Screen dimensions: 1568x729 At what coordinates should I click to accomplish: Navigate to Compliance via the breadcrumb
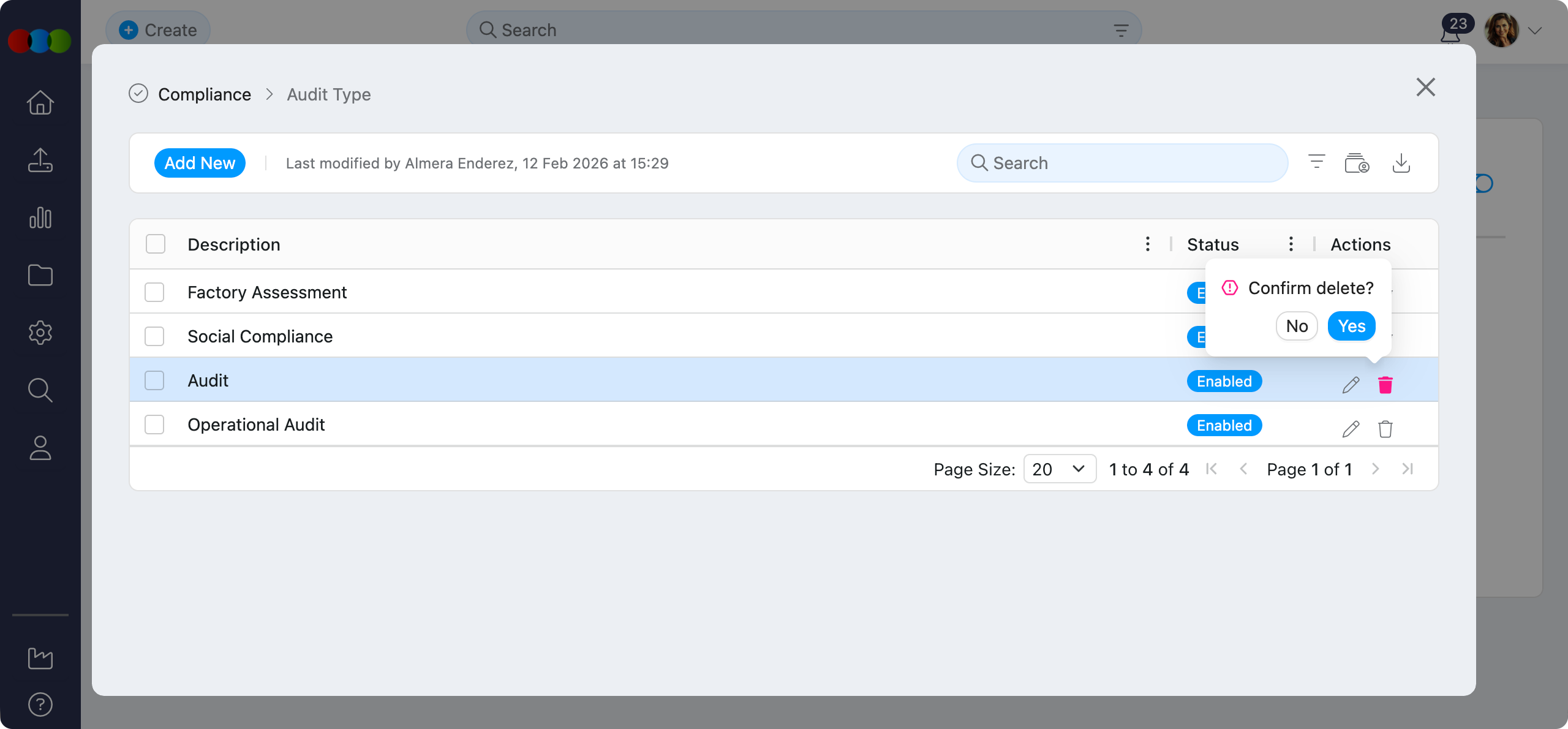tap(205, 94)
